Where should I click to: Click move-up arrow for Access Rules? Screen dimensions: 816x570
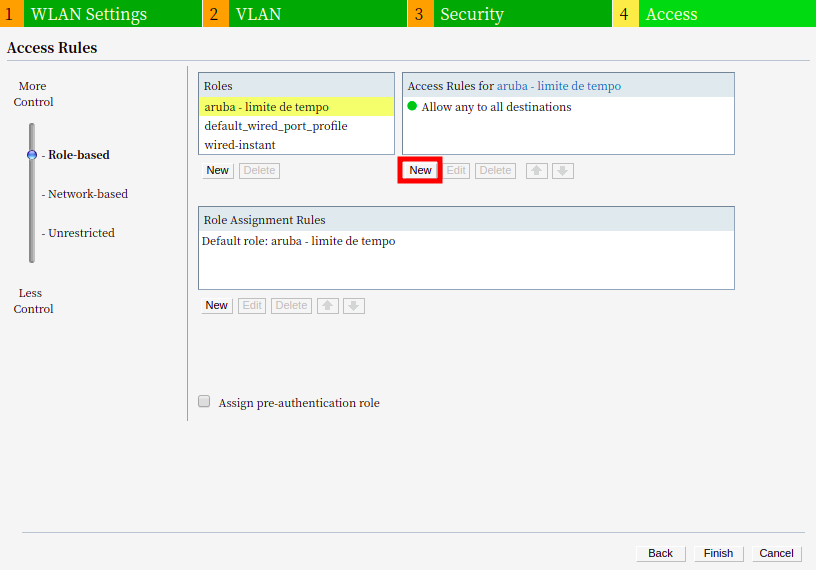(537, 171)
